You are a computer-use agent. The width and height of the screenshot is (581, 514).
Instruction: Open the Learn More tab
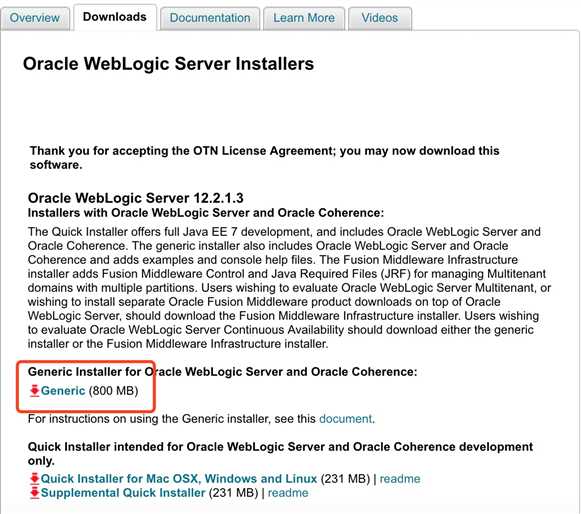pos(304,18)
